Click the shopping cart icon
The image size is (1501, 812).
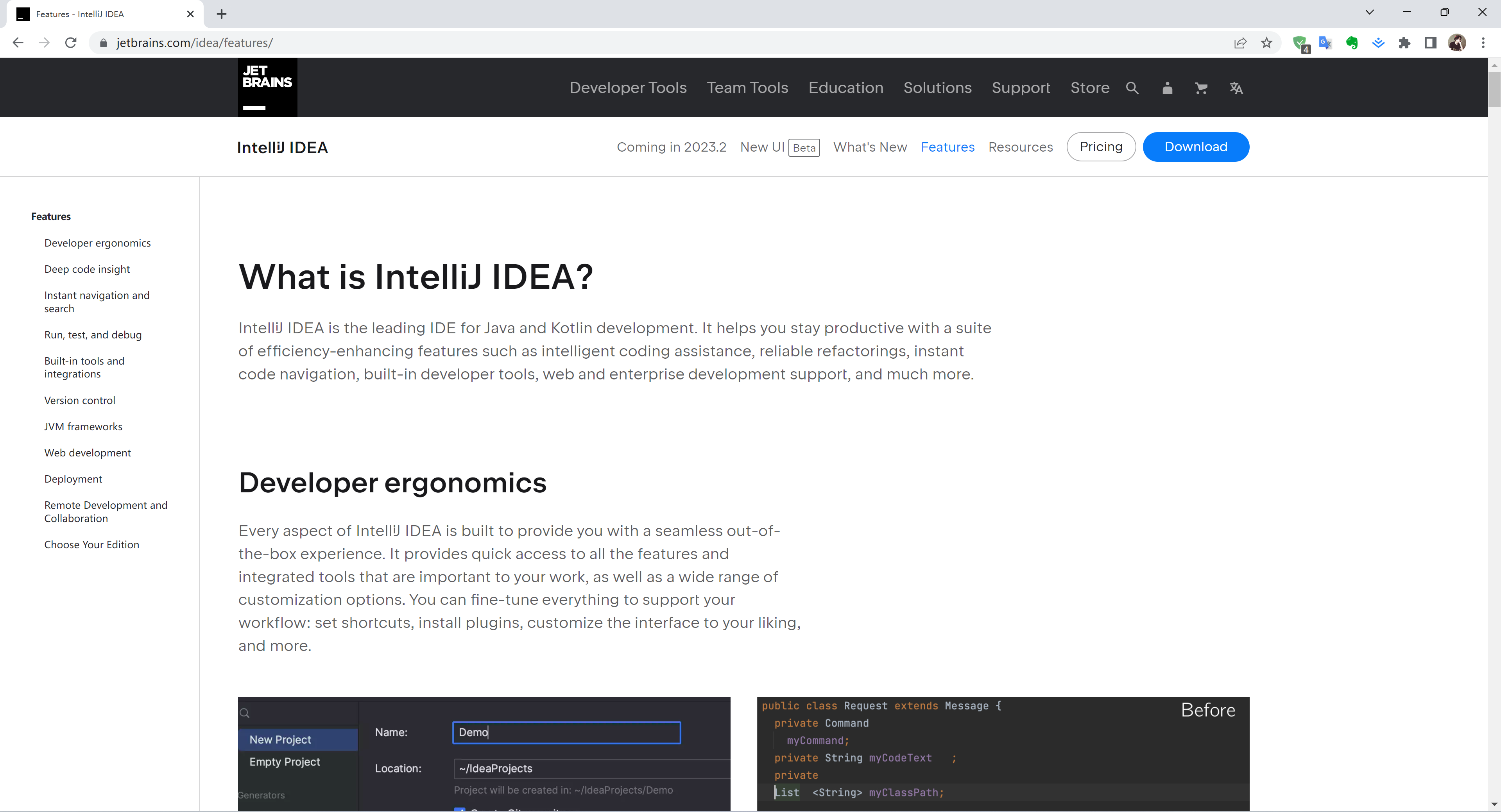pos(1201,88)
